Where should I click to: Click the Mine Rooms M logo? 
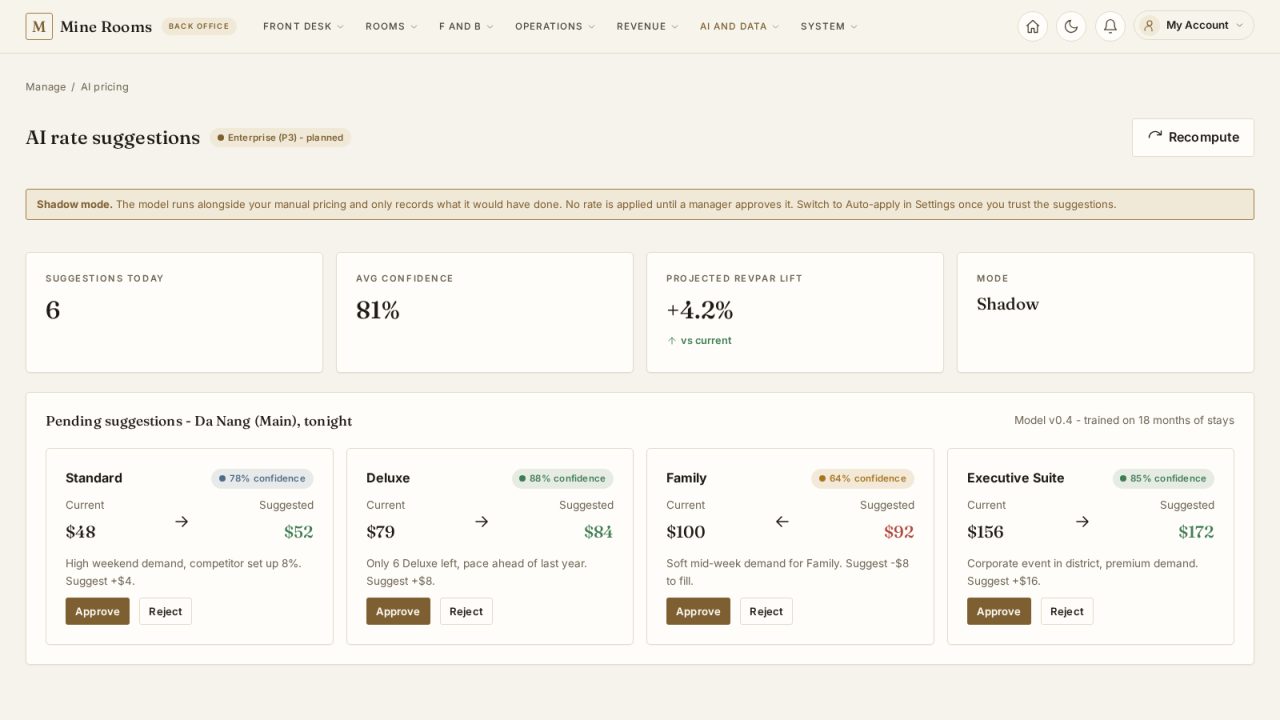pos(39,27)
